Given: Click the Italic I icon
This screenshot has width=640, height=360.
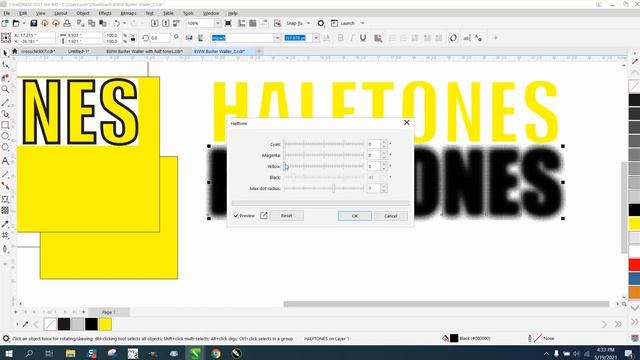Looking at the screenshot, I should click(351, 38).
